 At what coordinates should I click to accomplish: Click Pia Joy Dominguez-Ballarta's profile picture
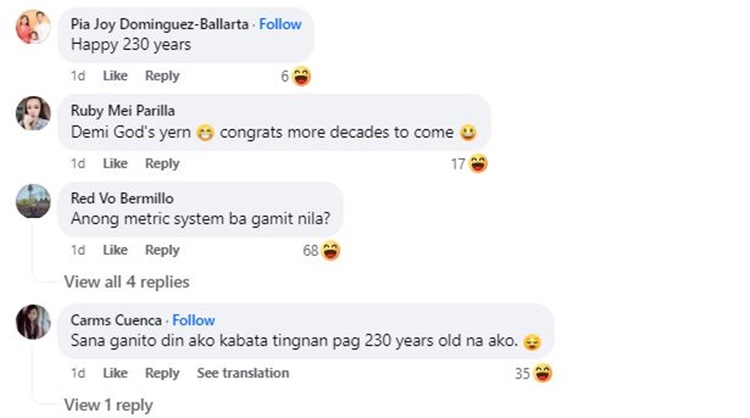(33, 26)
